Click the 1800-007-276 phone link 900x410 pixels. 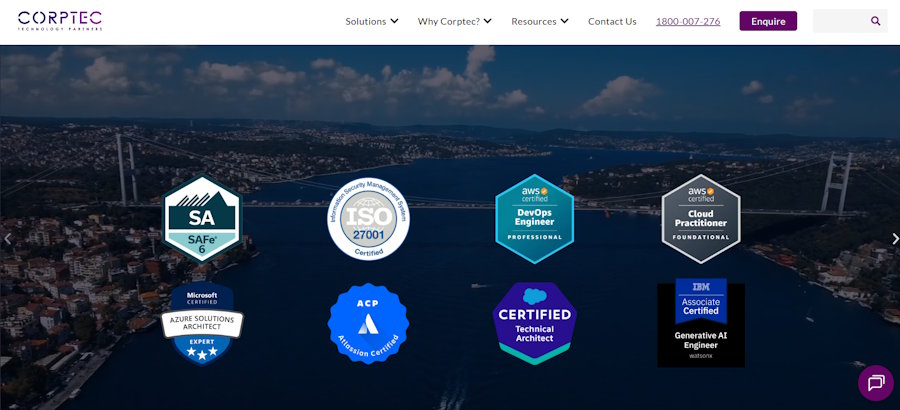[x=688, y=21]
